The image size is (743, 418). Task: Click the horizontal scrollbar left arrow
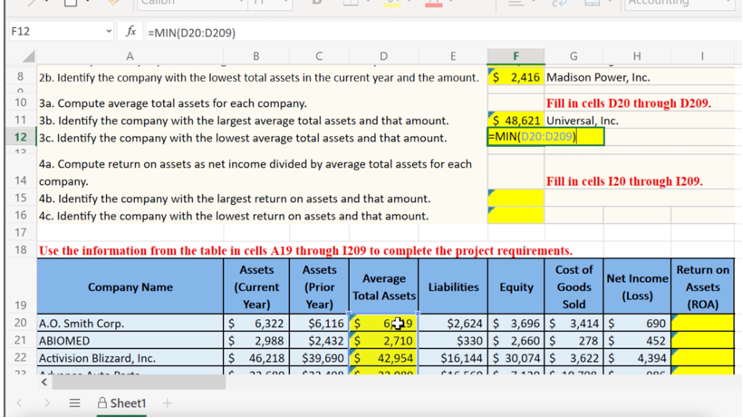pyautogui.click(x=44, y=382)
